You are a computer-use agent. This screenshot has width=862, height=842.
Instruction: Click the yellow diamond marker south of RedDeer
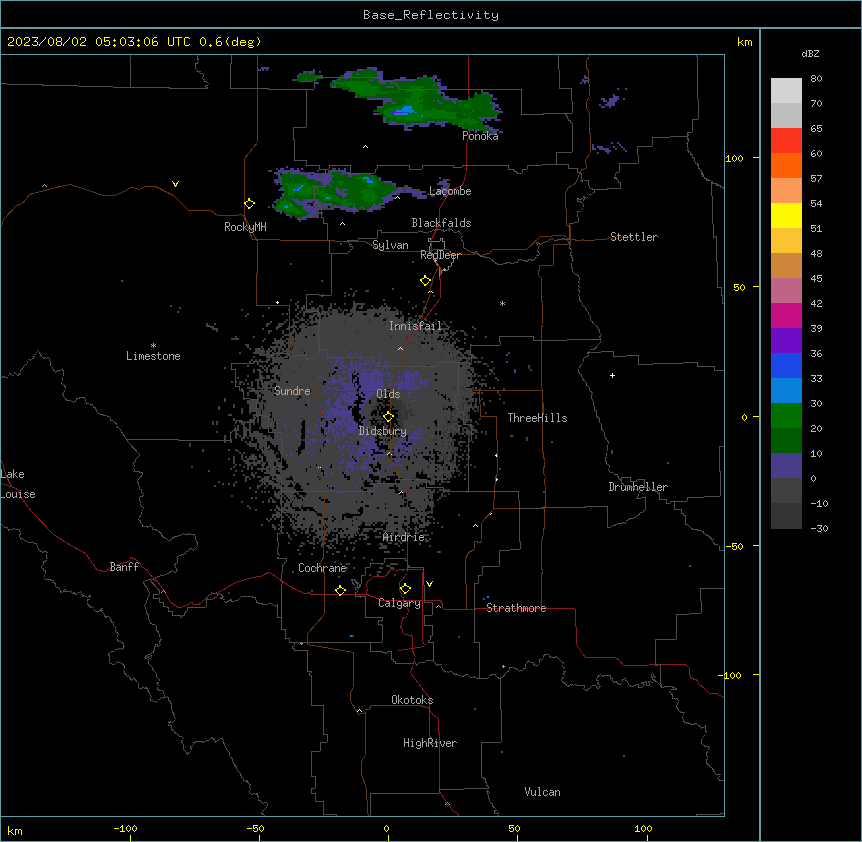(426, 281)
